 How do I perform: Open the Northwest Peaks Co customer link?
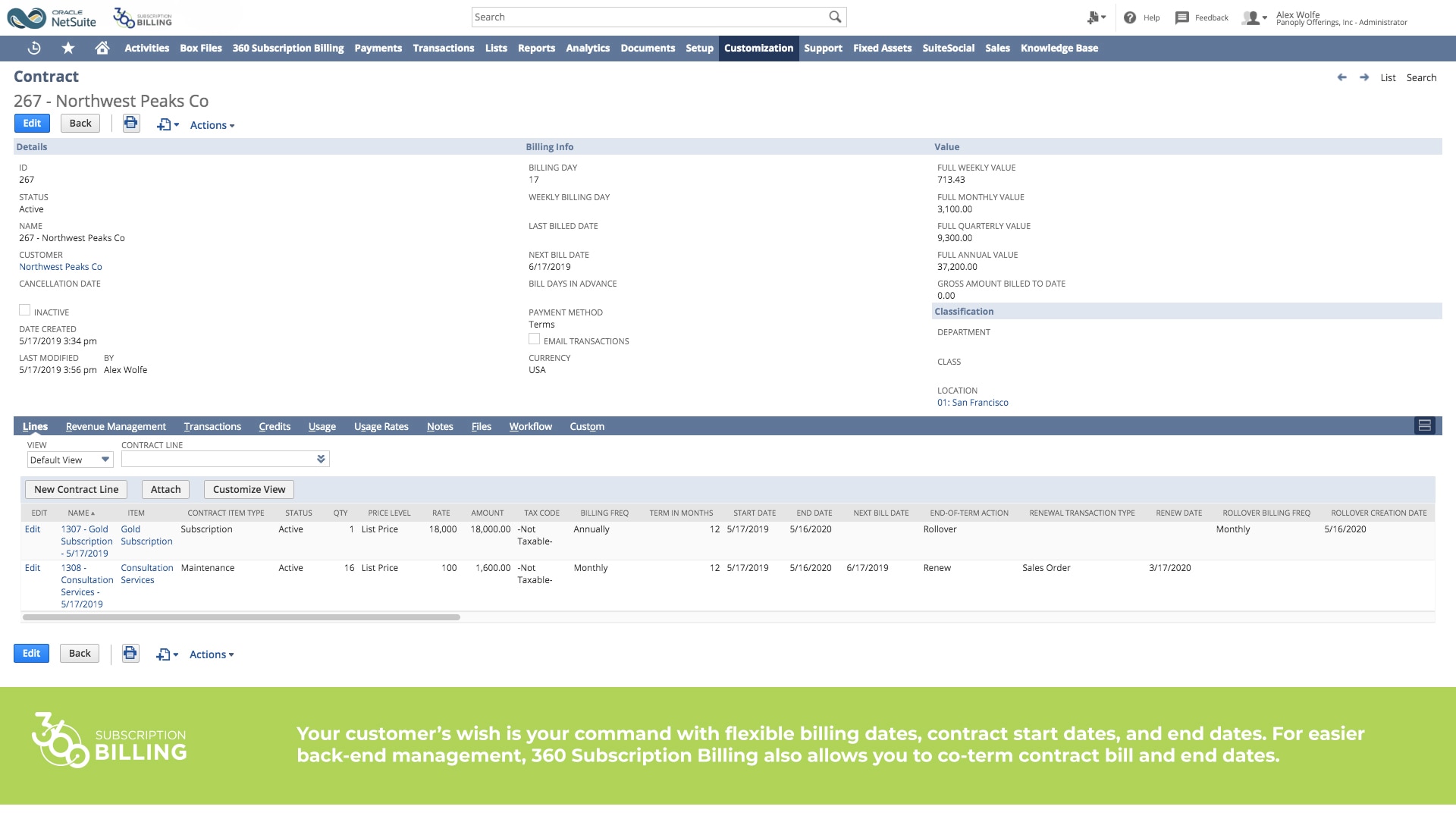pyautogui.click(x=61, y=267)
